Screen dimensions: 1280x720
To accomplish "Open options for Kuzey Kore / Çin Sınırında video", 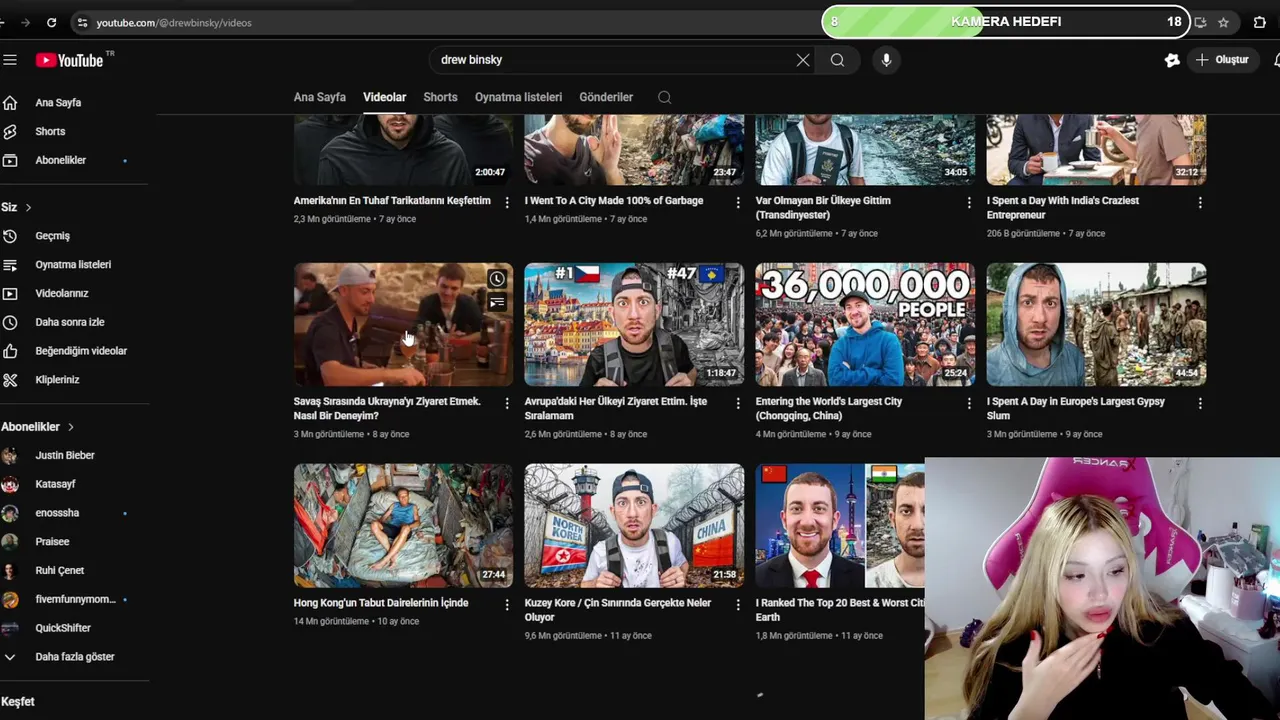I will (x=738, y=605).
